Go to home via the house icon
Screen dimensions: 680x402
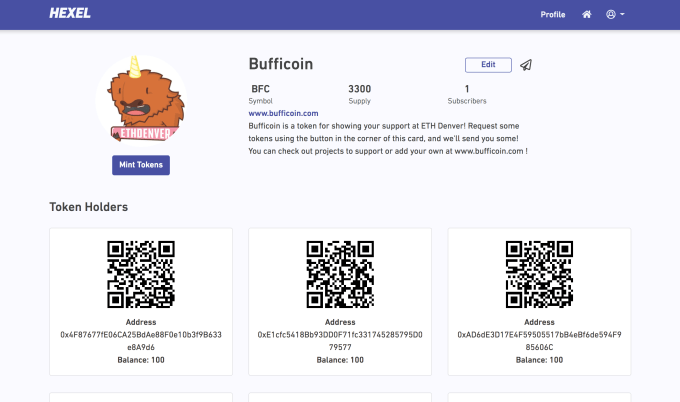587,14
